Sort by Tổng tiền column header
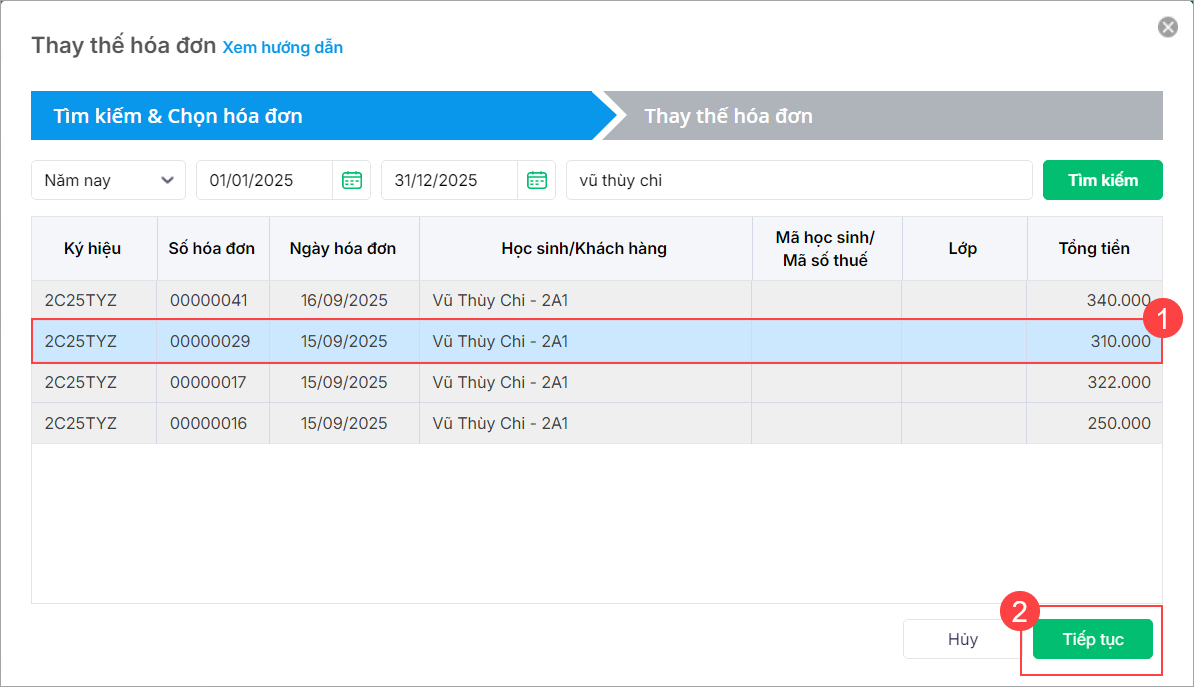 point(1094,248)
